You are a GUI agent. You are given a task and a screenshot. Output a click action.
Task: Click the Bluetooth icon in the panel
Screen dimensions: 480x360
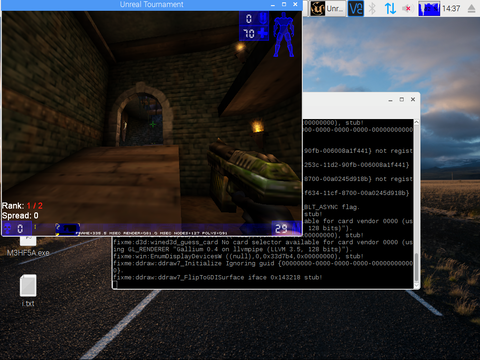372,8
